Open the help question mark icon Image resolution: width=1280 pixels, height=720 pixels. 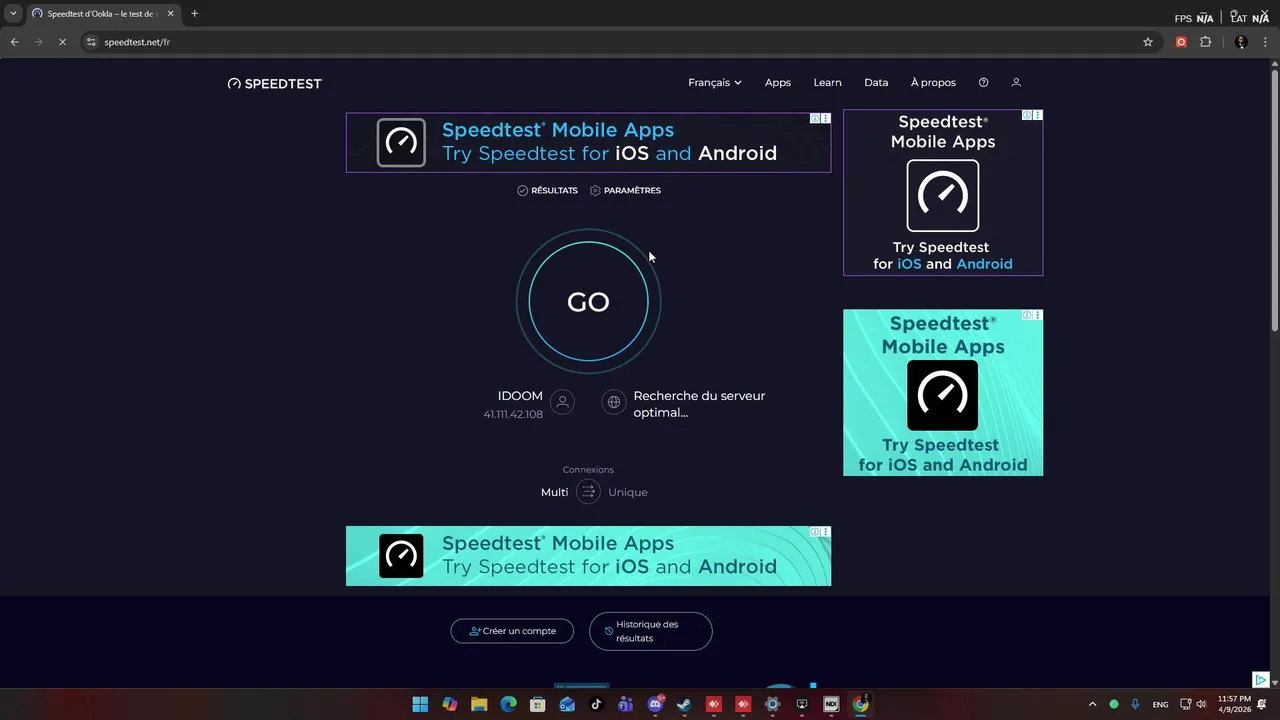pyautogui.click(x=983, y=83)
